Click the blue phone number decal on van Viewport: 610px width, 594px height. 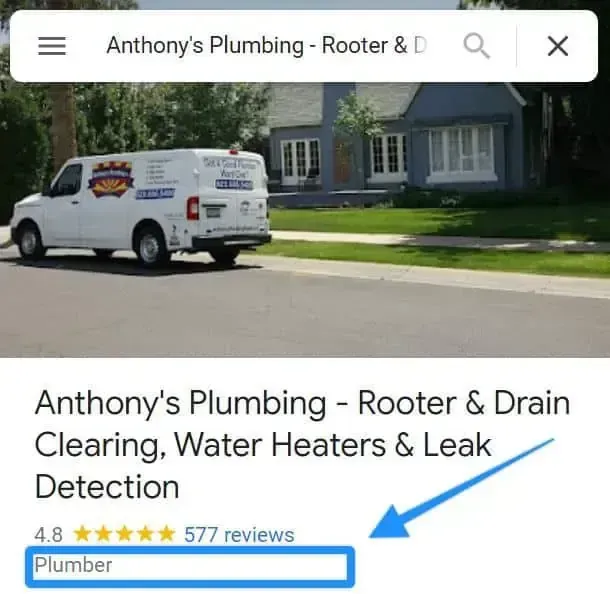click(155, 194)
